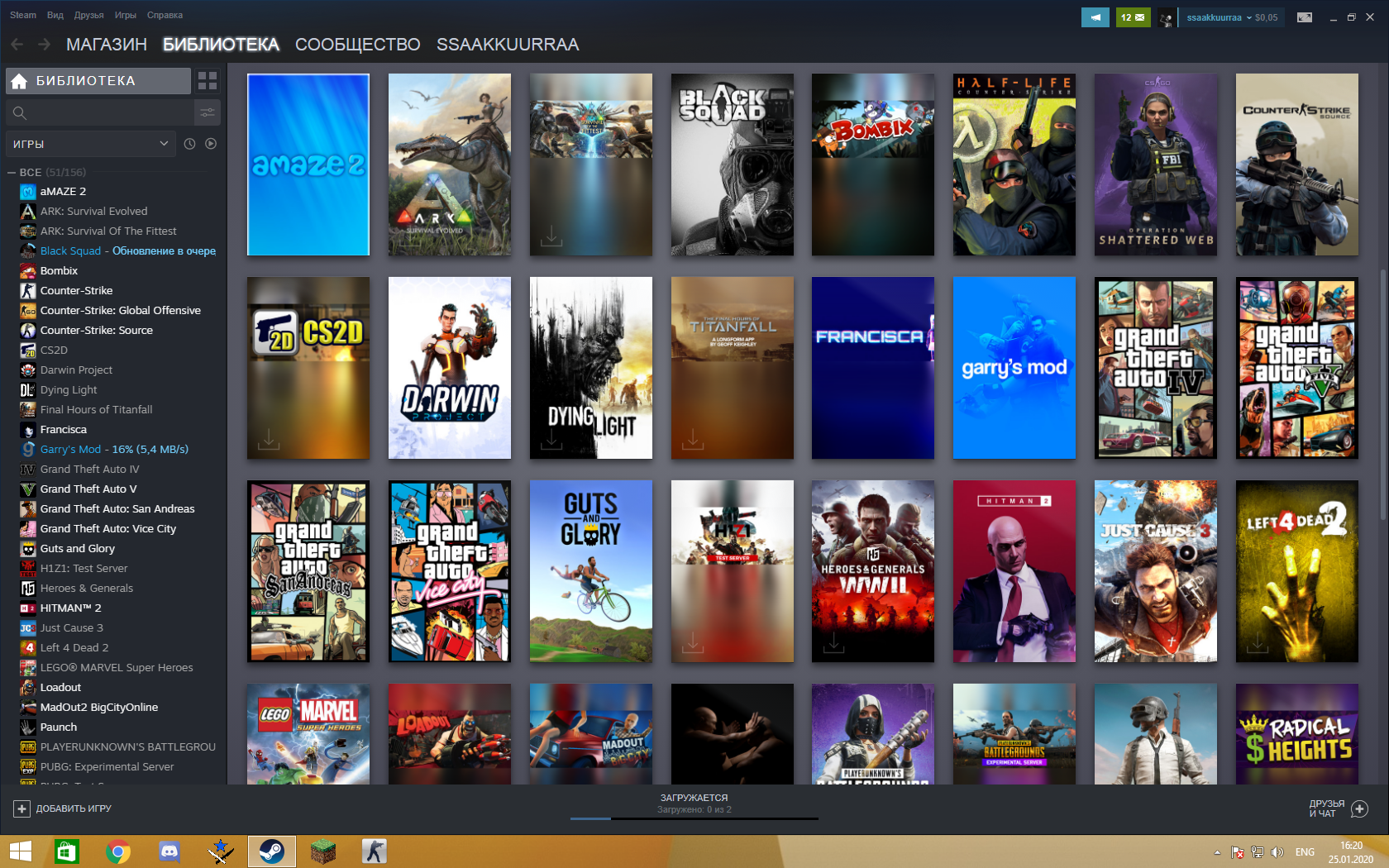Switch to the СООБЩЕСТВО tab
Screen dimensions: 1389x868
(x=357, y=45)
